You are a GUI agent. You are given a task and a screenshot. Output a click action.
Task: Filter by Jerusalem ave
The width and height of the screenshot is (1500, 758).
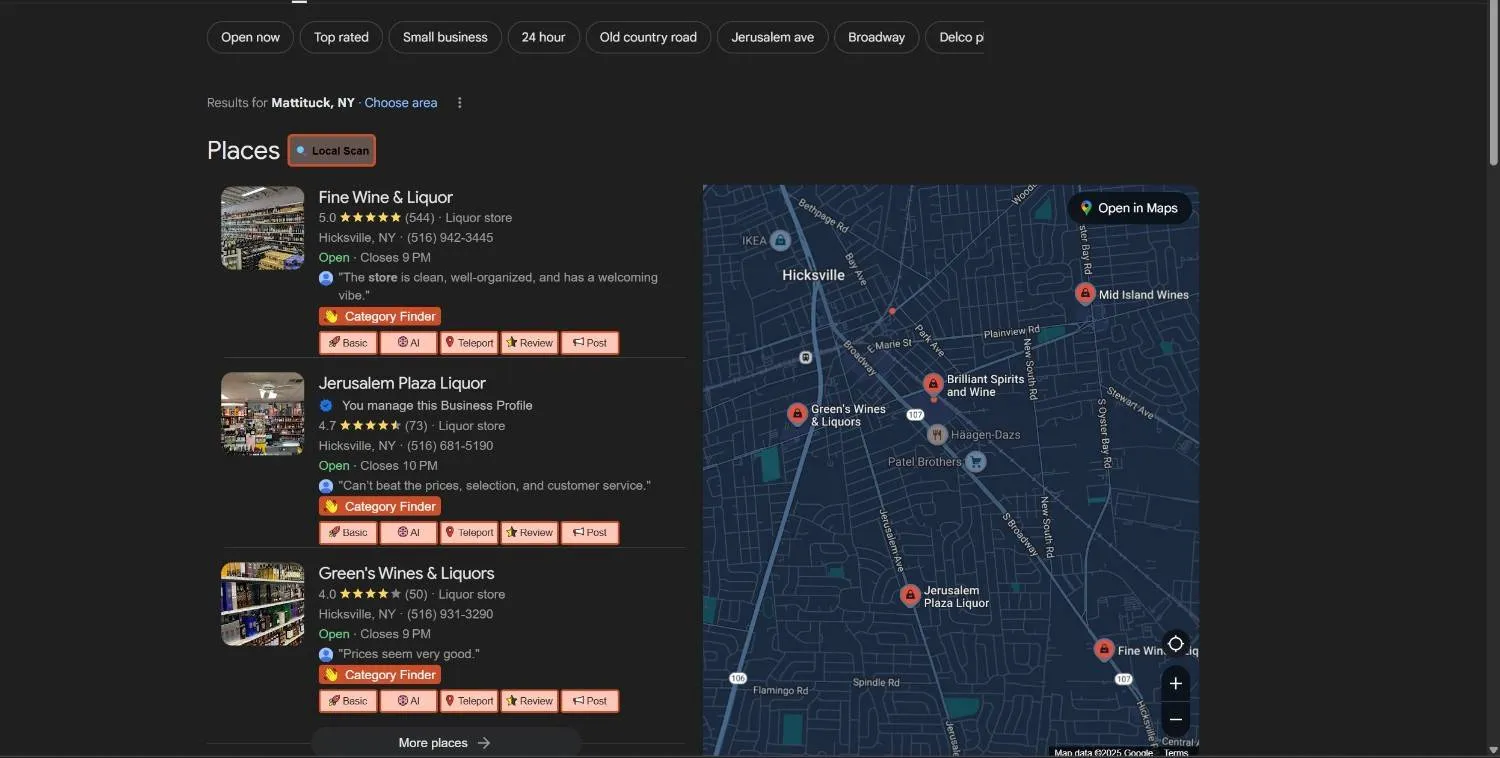point(772,37)
